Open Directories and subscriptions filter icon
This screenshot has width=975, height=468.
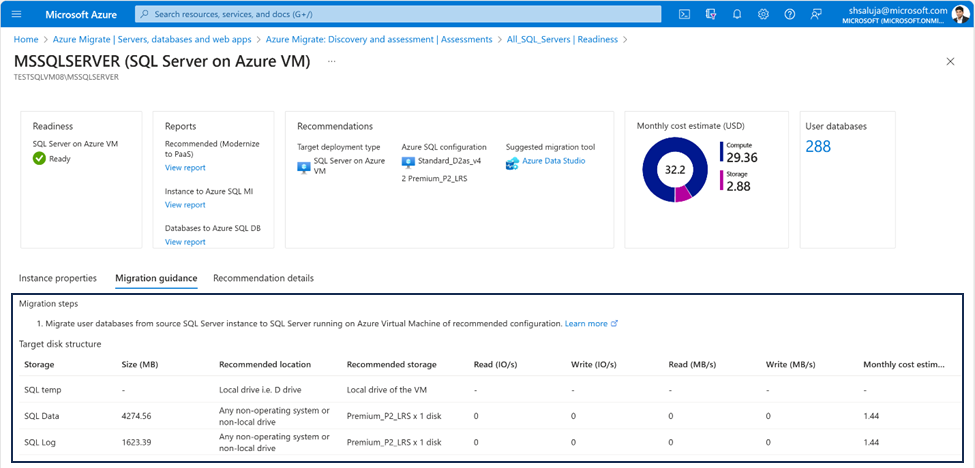(711, 14)
